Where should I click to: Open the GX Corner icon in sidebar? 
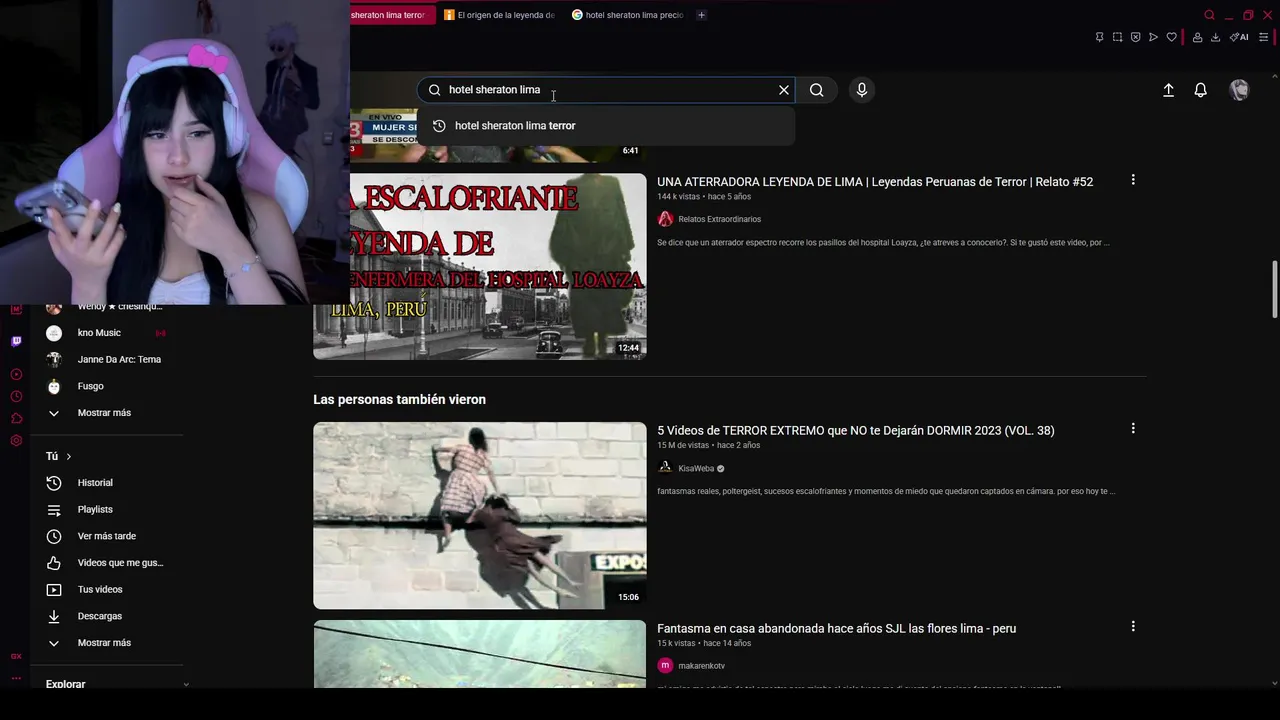click(16, 657)
